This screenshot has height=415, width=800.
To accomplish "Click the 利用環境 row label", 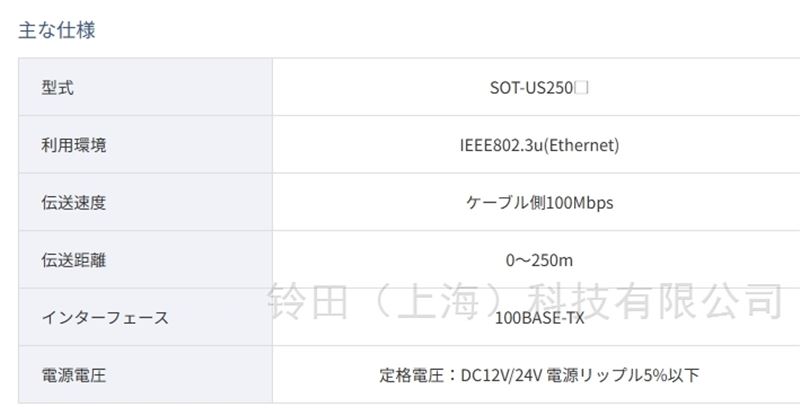I will click(73, 145).
